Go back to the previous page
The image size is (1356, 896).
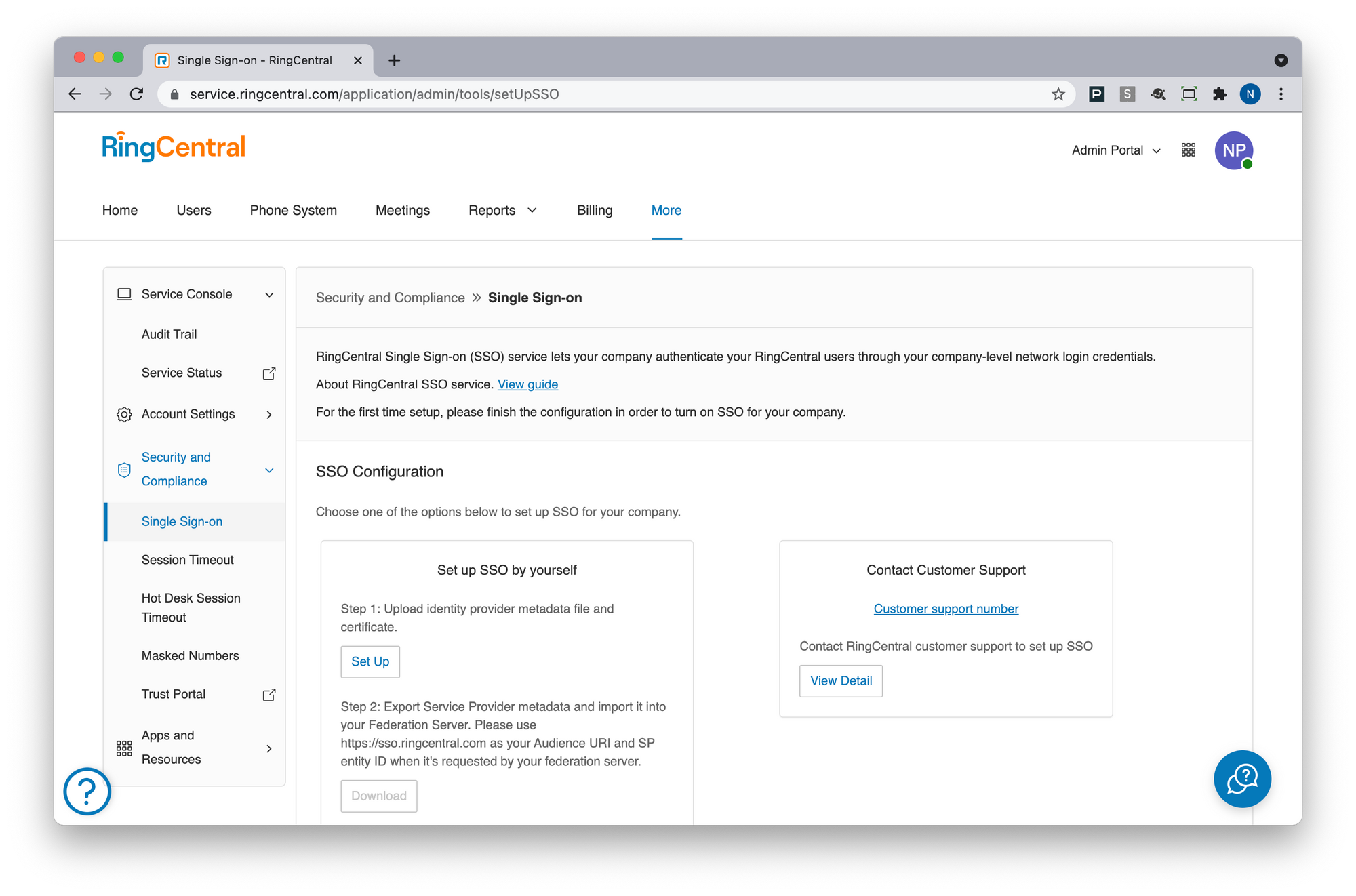click(x=75, y=94)
